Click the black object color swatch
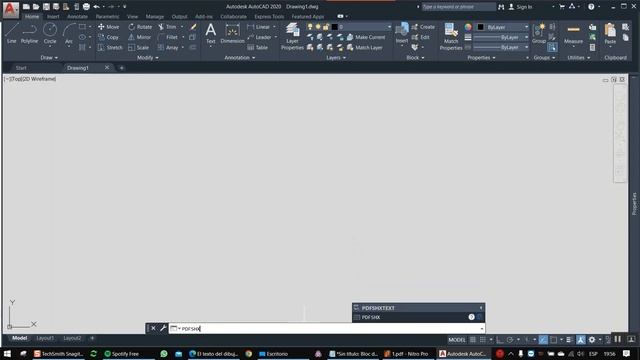Screen dimensions: 640x360 pyautogui.click(x=480, y=27)
